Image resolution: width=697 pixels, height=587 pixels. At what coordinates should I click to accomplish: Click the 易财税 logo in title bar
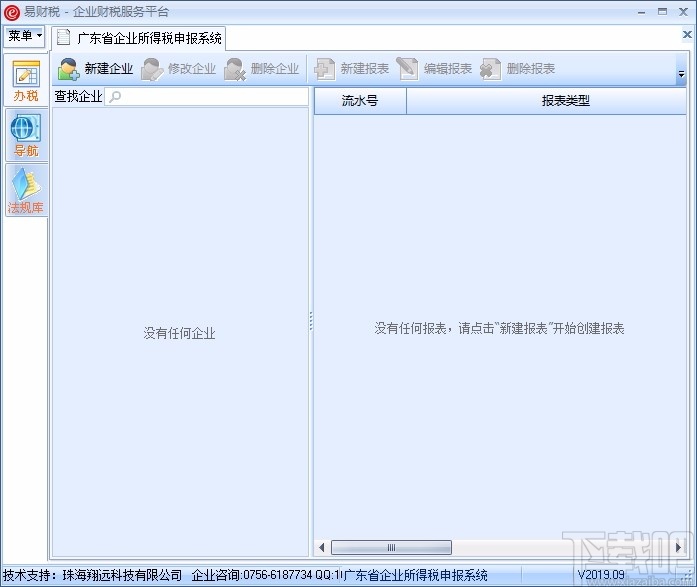tap(12, 12)
